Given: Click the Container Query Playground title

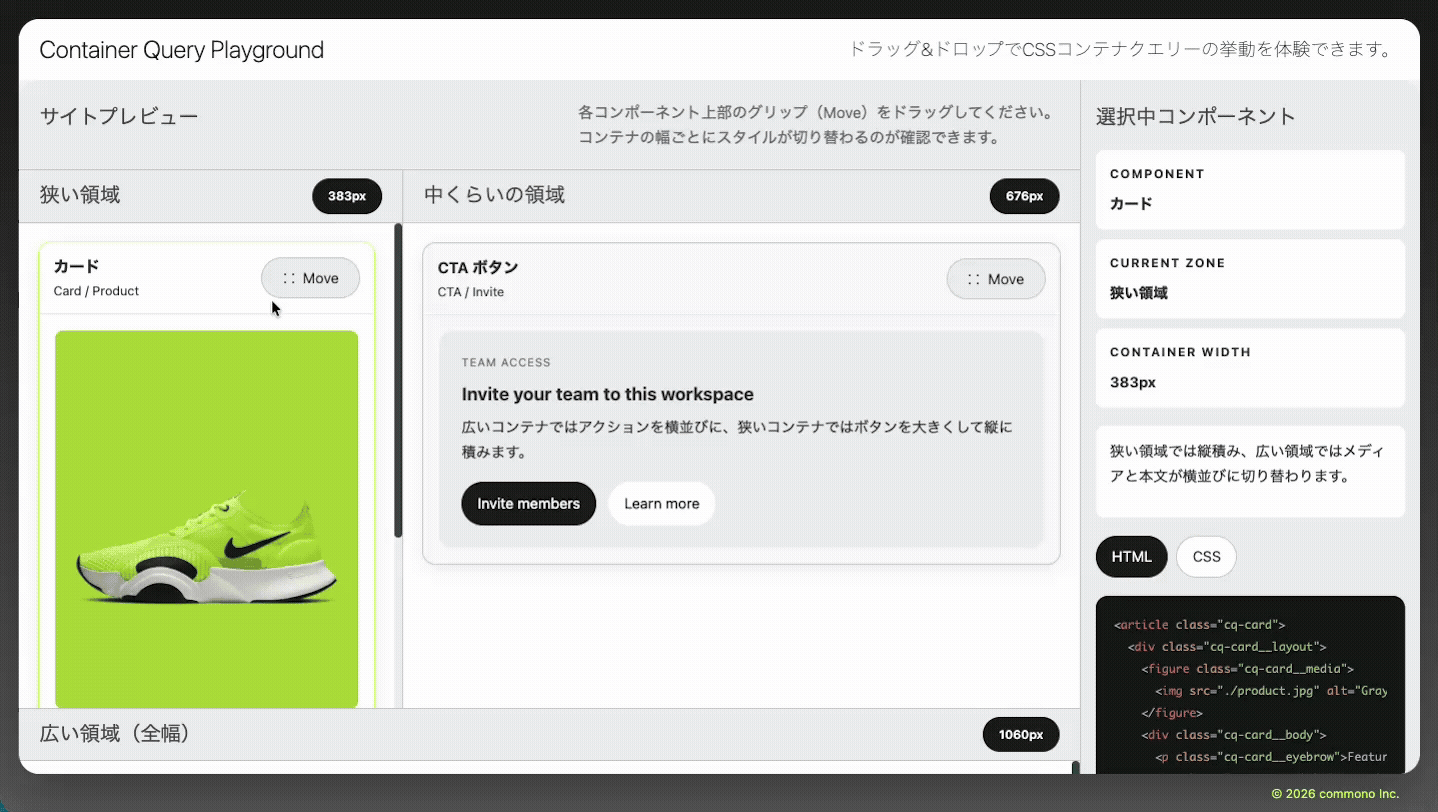Looking at the screenshot, I should click(182, 50).
